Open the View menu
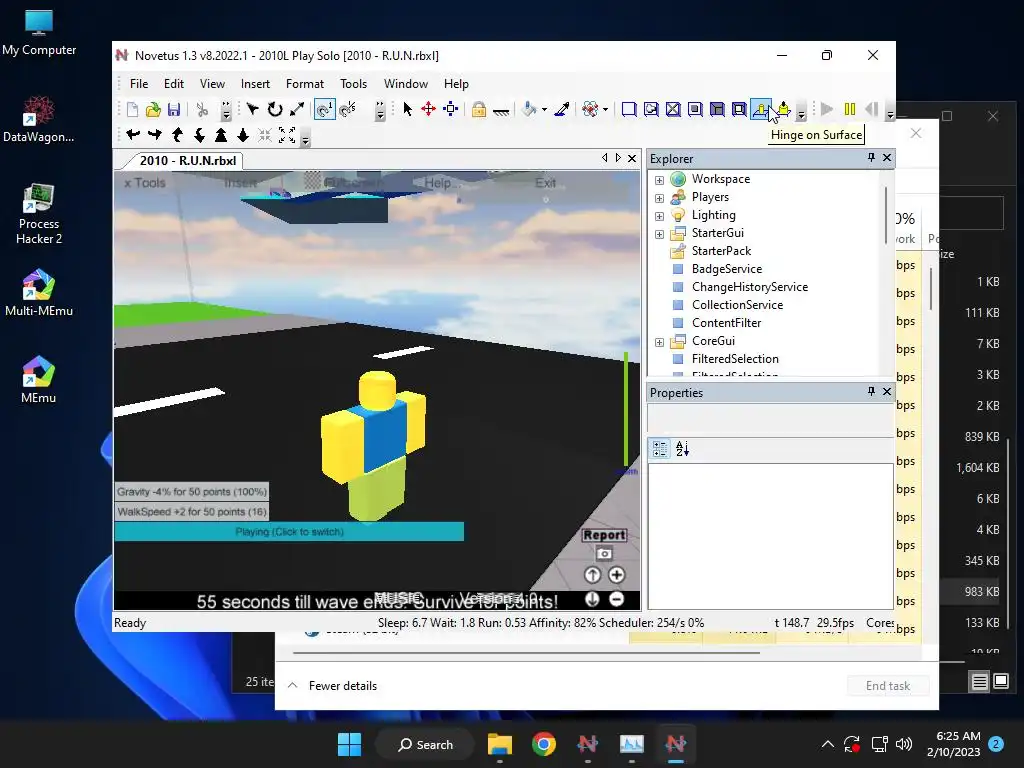The height and width of the screenshot is (768, 1024). tap(212, 84)
